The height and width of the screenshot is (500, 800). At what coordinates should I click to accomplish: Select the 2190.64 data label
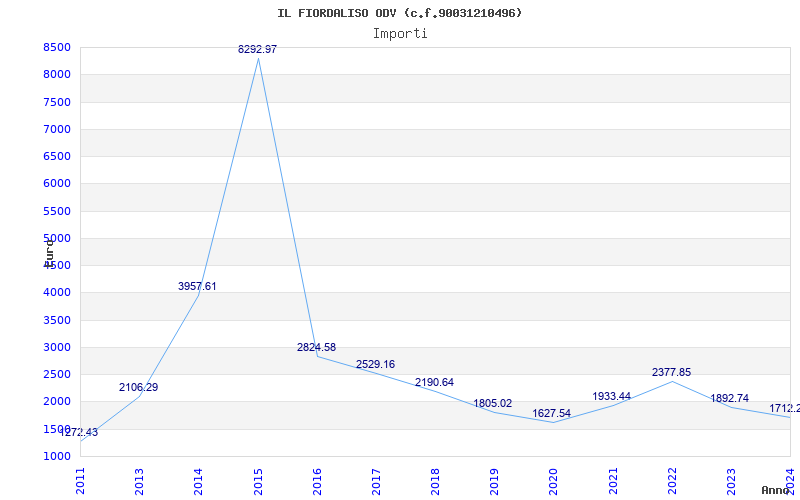click(434, 383)
